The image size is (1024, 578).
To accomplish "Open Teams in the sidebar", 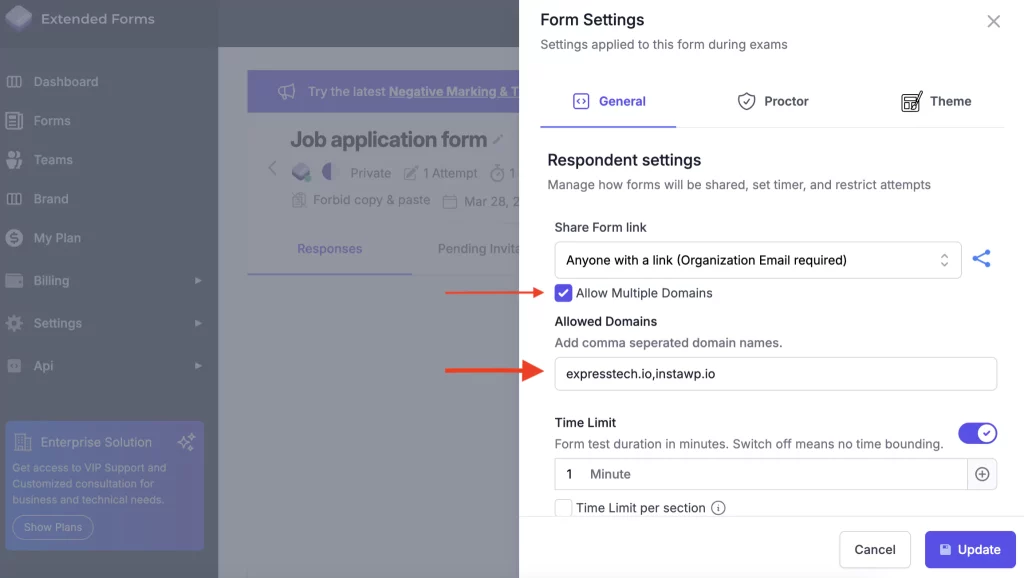I will (x=52, y=160).
